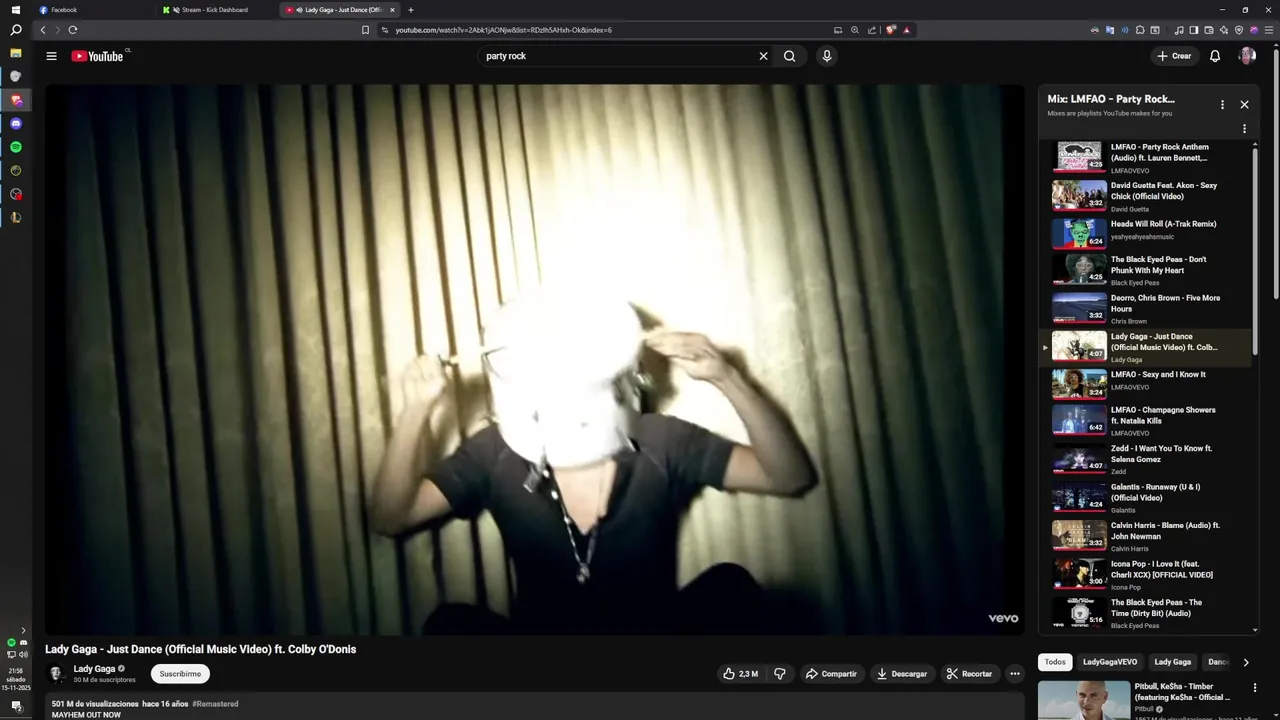The image size is (1280, 720).
Task: Play David Guetta Sexy Chick from playlist
Action: pos(1145,196)
